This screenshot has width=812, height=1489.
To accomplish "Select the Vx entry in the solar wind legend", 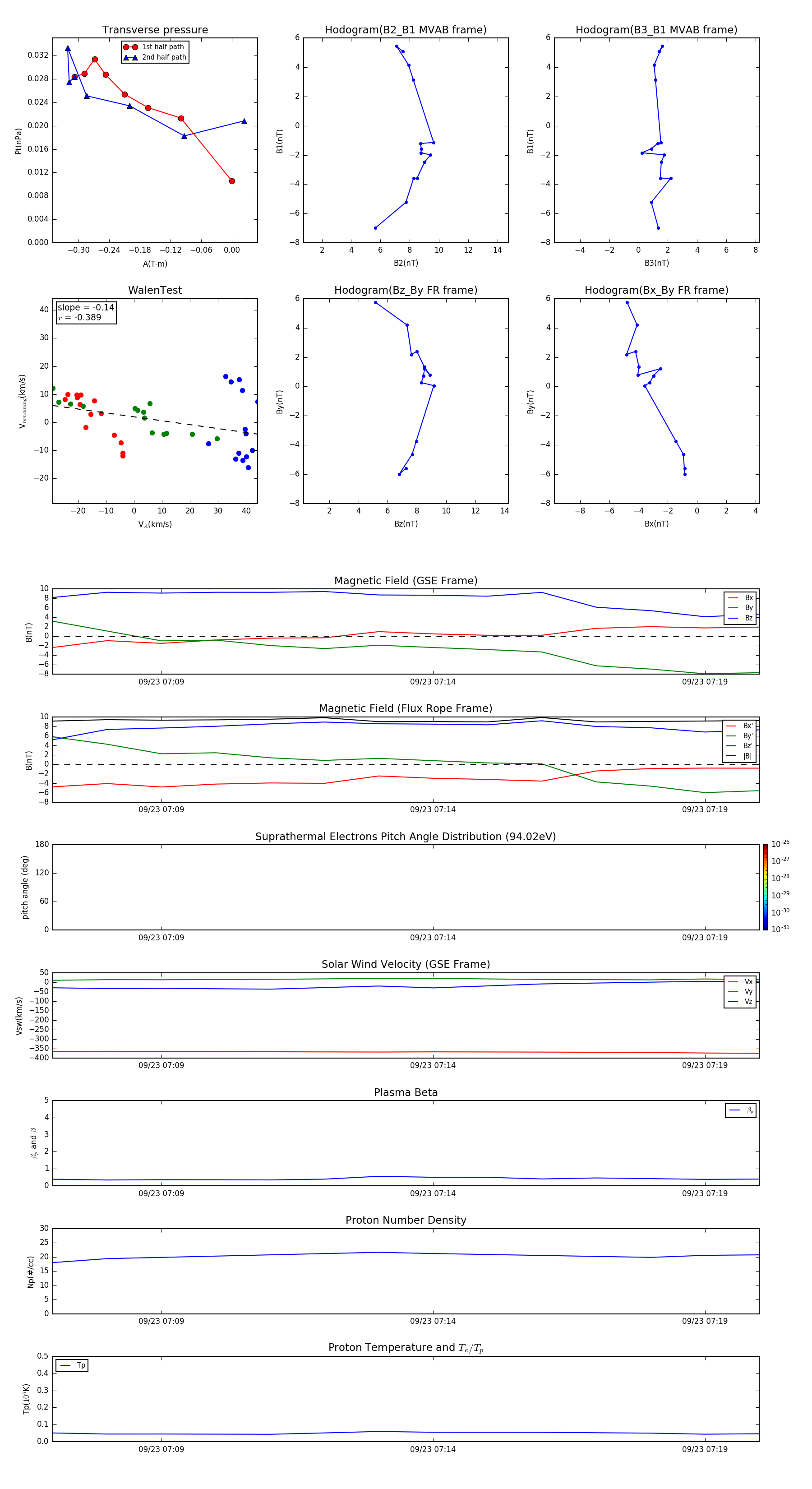I will (x=740, y=981).
